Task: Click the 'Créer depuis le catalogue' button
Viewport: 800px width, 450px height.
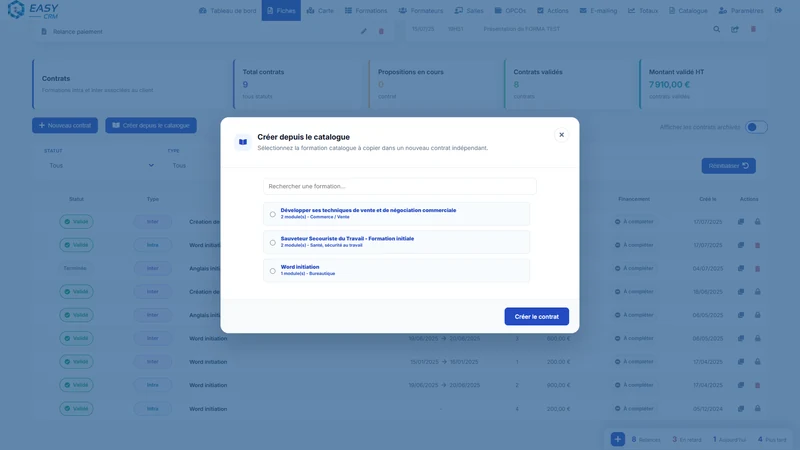Action: [151, 125]
